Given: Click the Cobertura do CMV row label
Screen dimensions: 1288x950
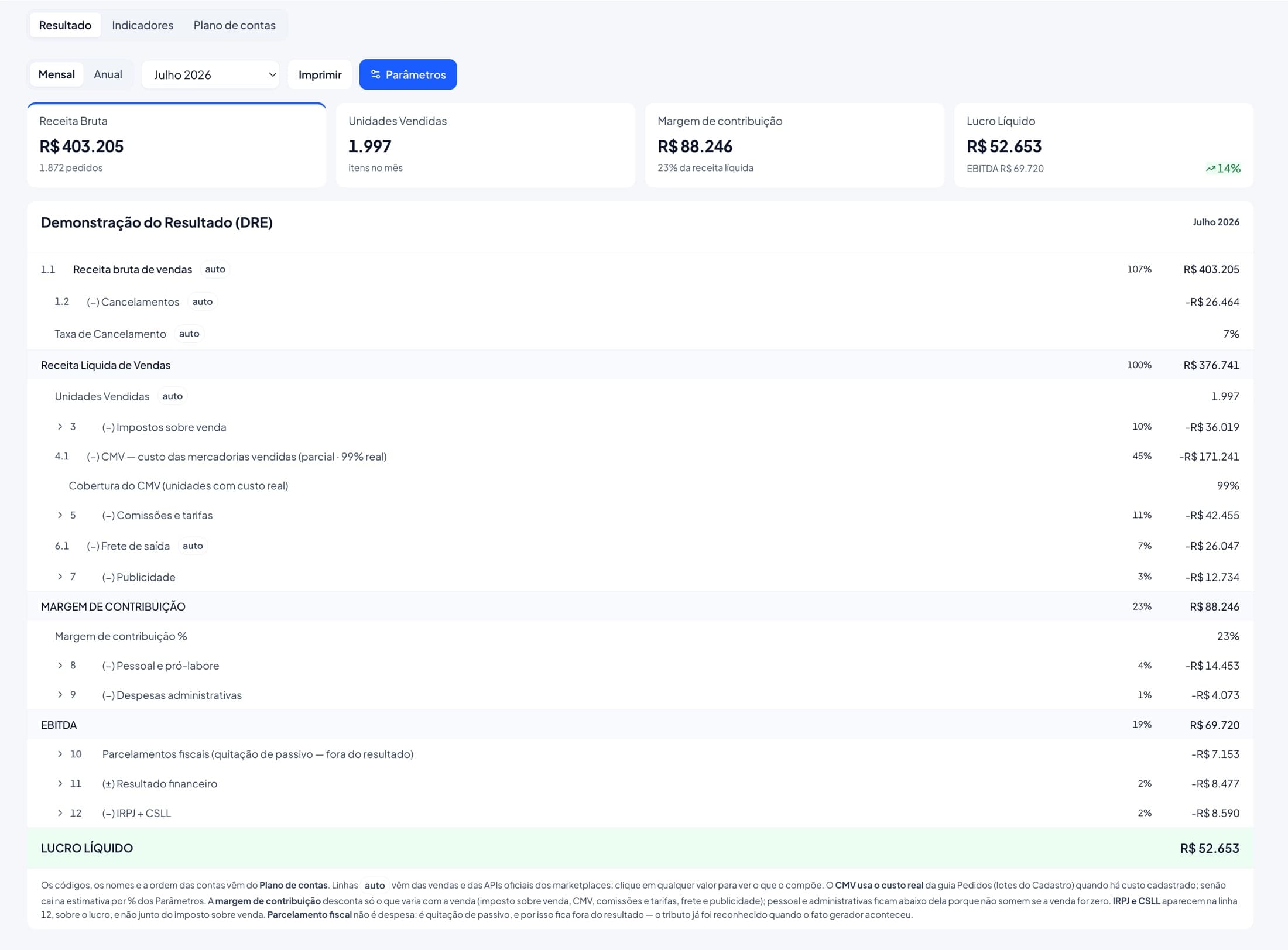Looking at the screenshot, I should [179, 486].
